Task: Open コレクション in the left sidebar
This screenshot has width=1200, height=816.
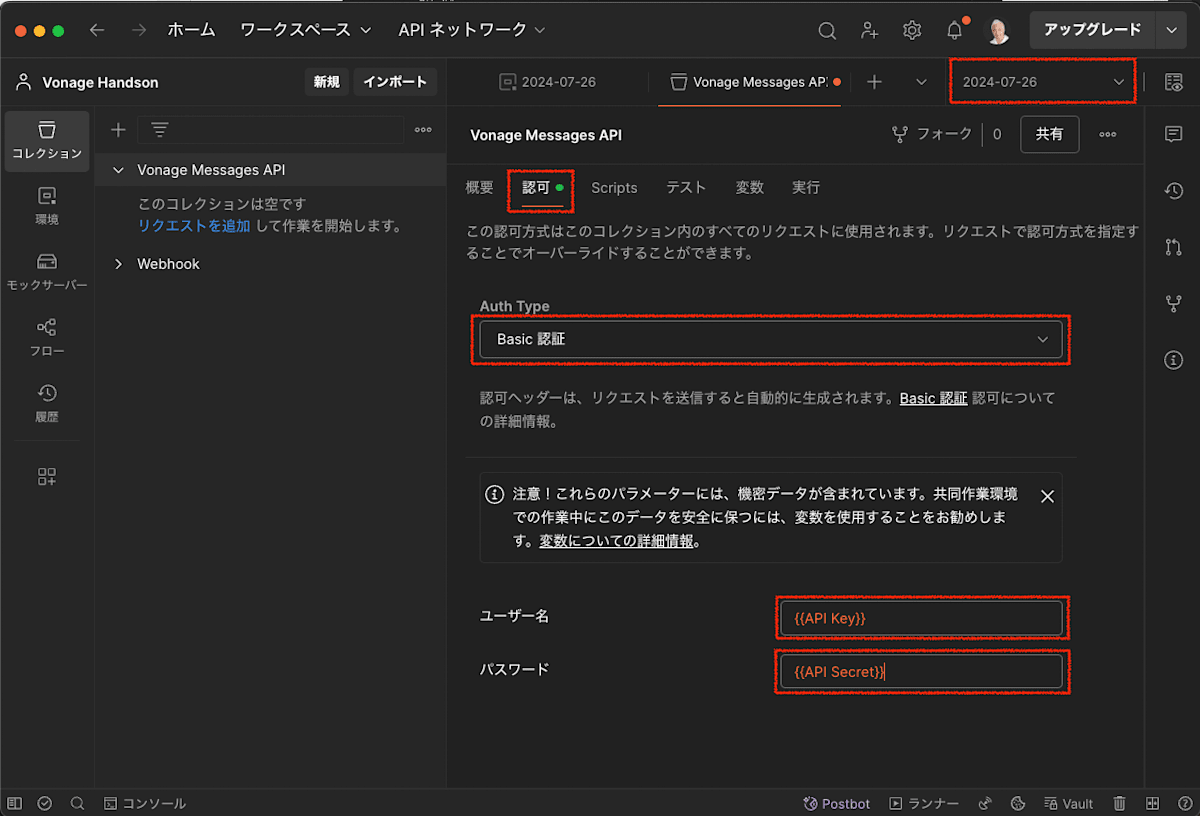Action: tap(46, 140)
